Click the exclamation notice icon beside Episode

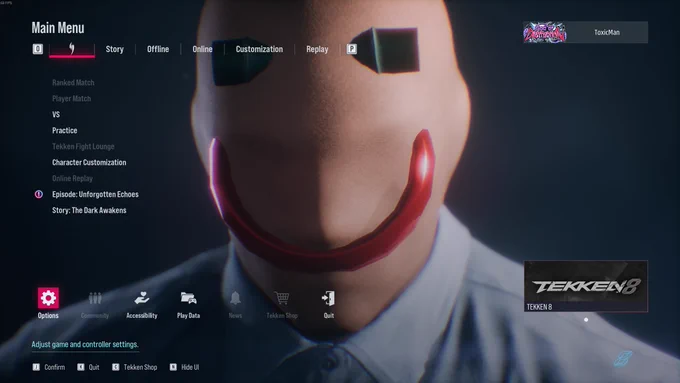click(x=39, y=194)
